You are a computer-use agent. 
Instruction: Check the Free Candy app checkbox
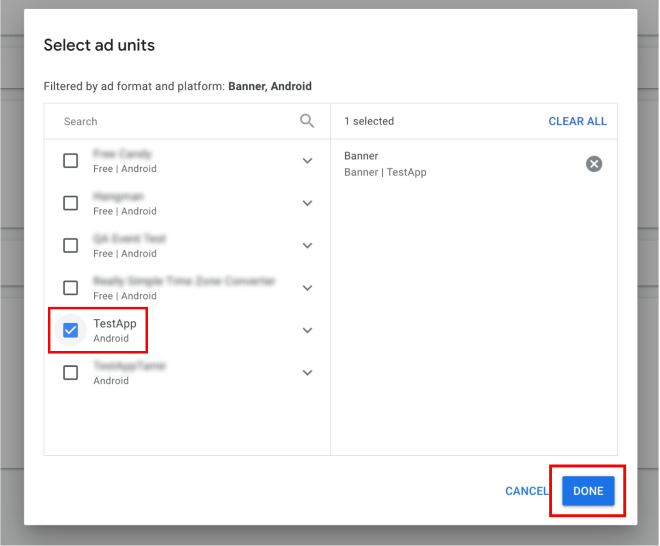tap(70, 160)
